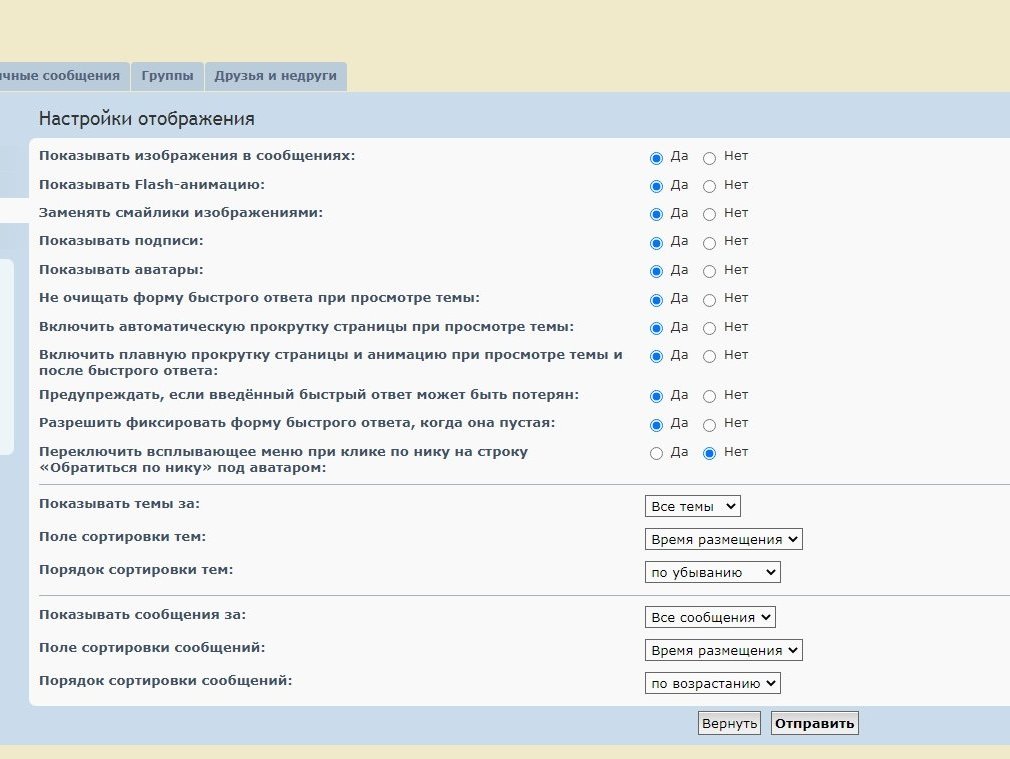Open the Показывать сообщения за dropdown
This screenshot has width=1010, height=759.
click(710, 618)
